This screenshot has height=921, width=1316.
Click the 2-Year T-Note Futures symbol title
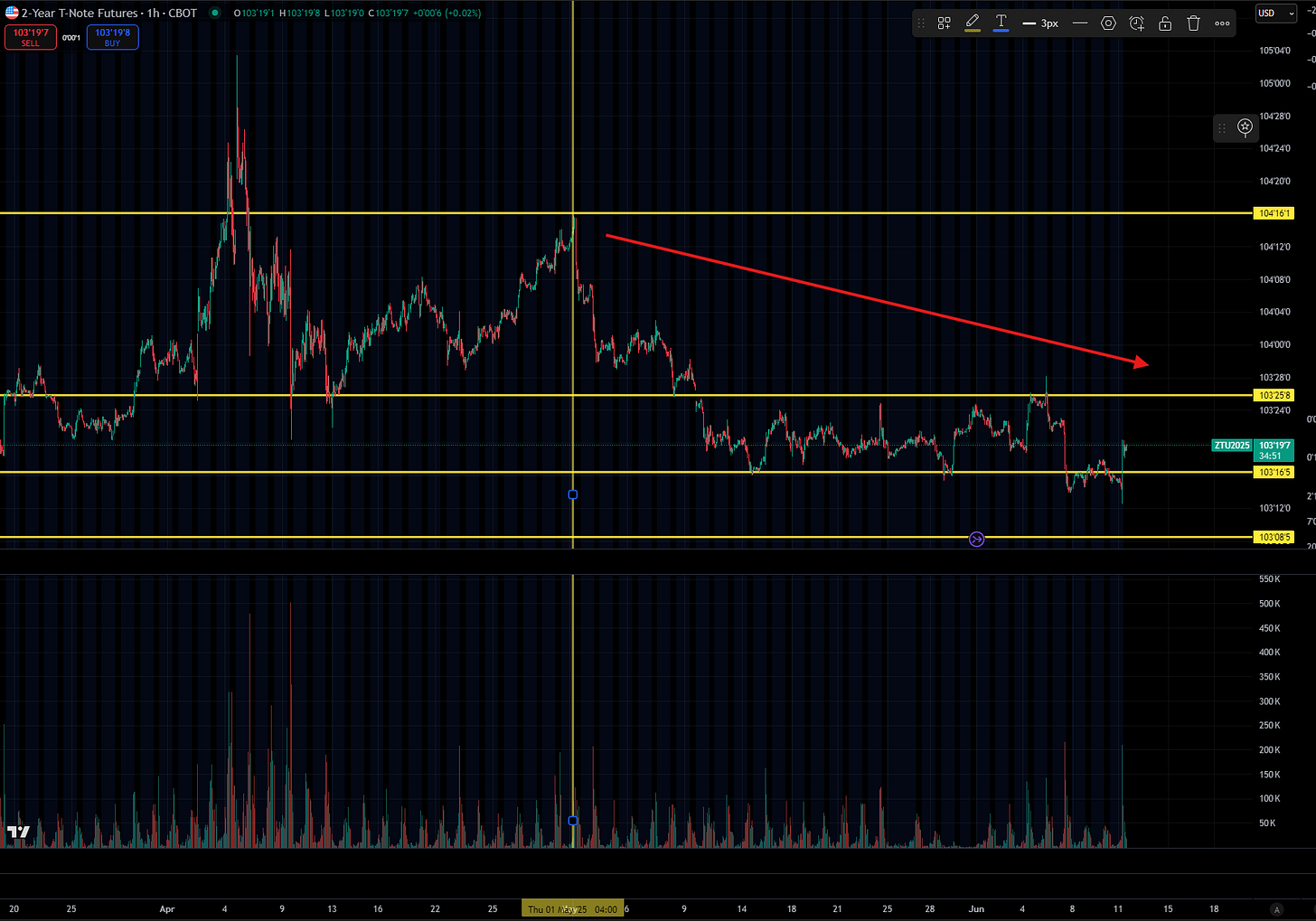point(80,13)
